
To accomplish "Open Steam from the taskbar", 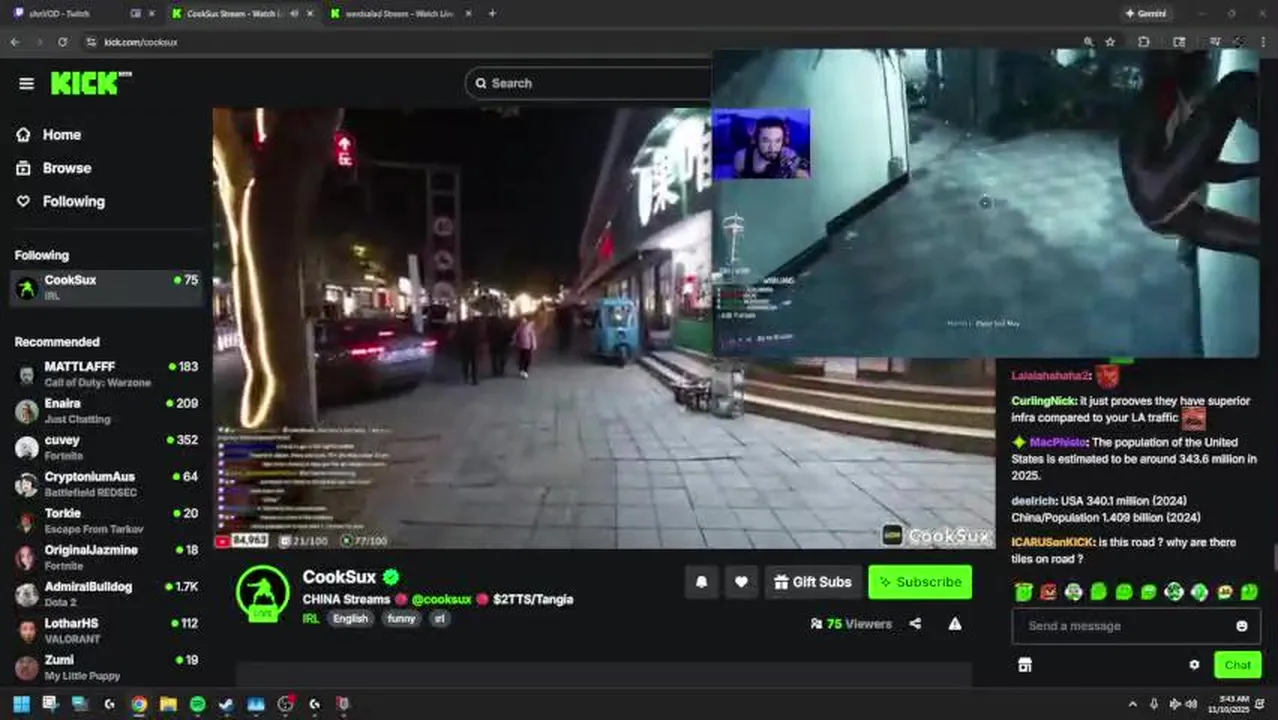I will tap(226, 704).
